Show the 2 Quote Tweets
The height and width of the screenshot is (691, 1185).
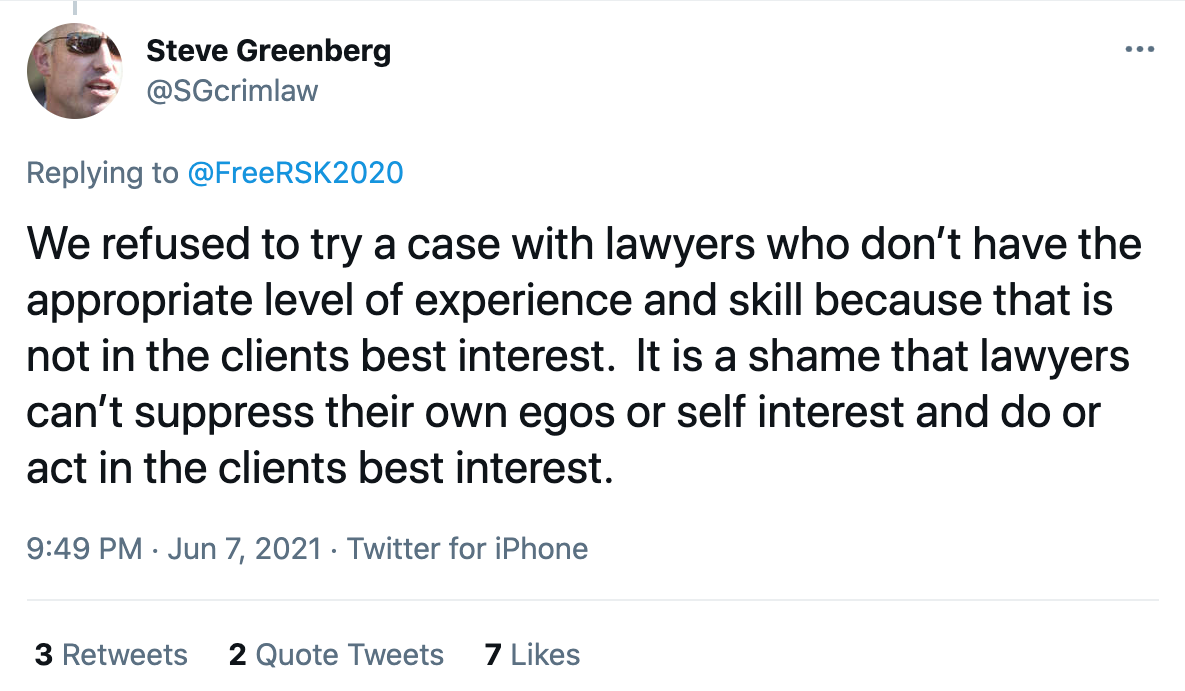336,654
